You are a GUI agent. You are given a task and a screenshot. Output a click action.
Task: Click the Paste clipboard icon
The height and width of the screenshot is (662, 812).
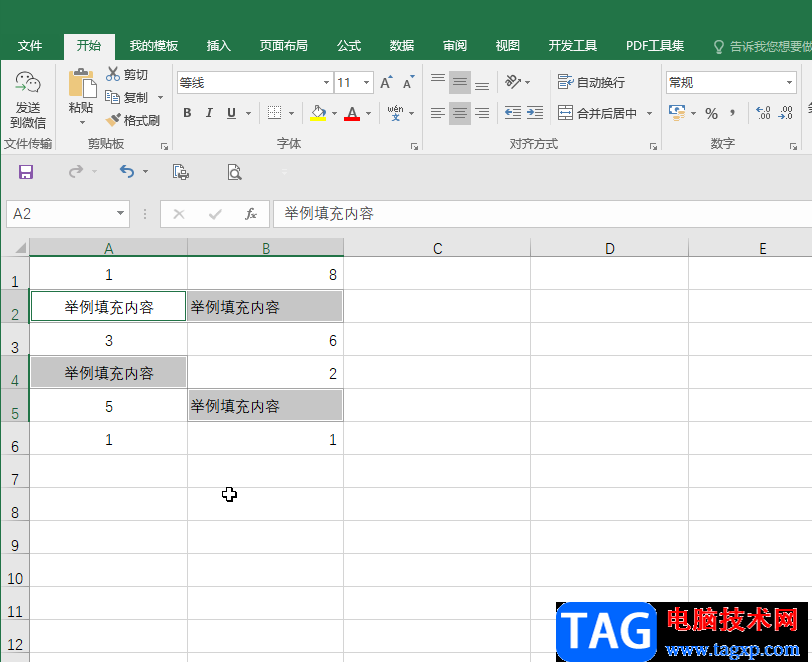point(82,83)
